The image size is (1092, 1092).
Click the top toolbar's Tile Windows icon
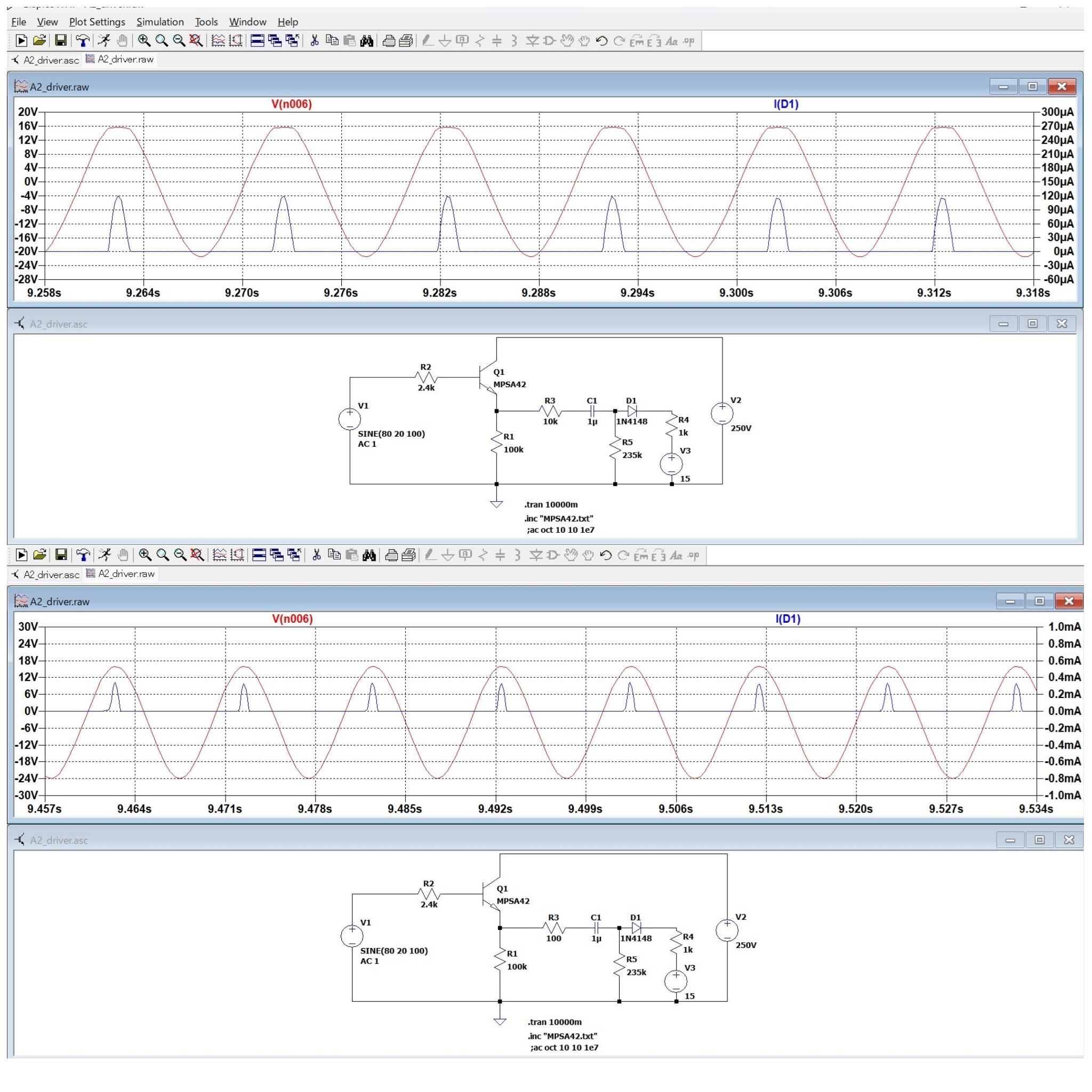click(x=257, y=41)
